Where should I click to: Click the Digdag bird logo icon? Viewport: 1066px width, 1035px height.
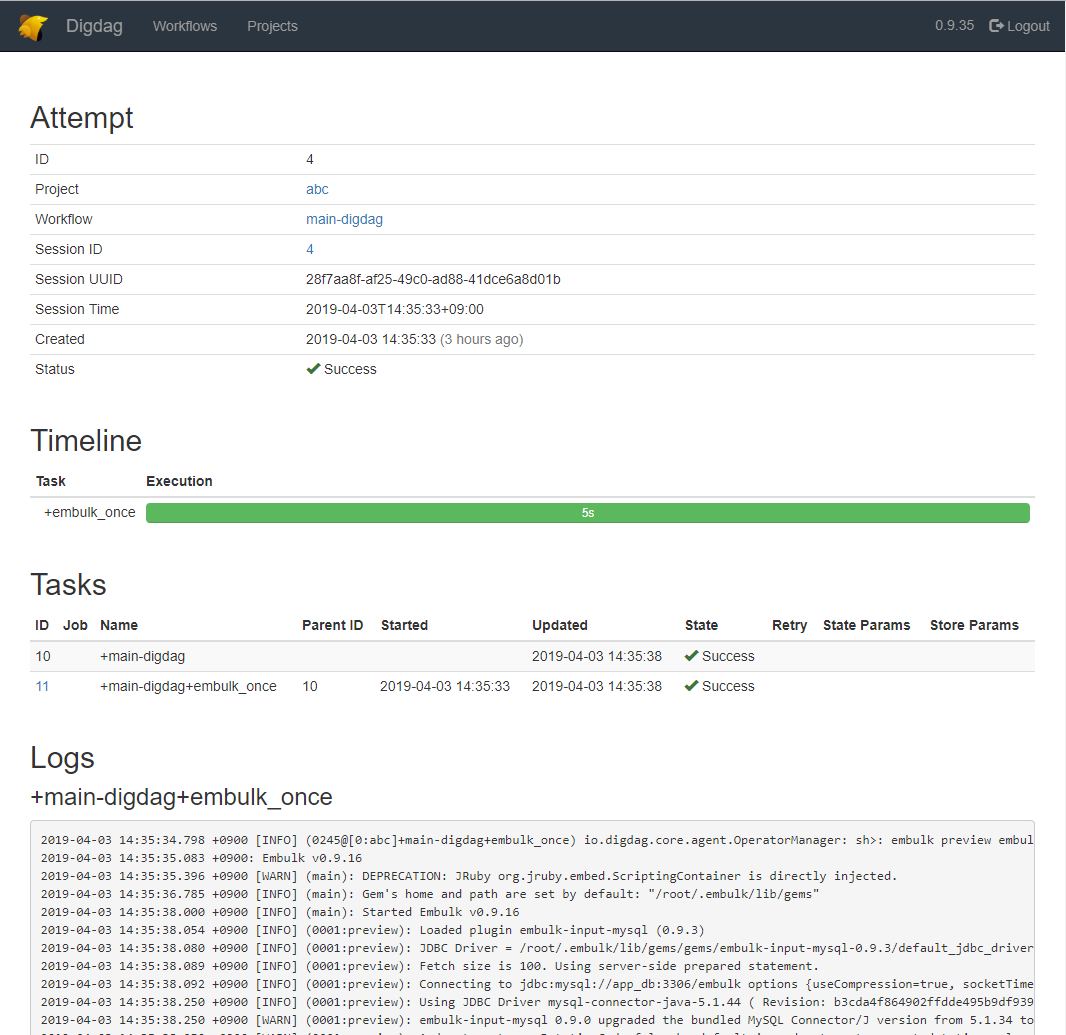33,26
